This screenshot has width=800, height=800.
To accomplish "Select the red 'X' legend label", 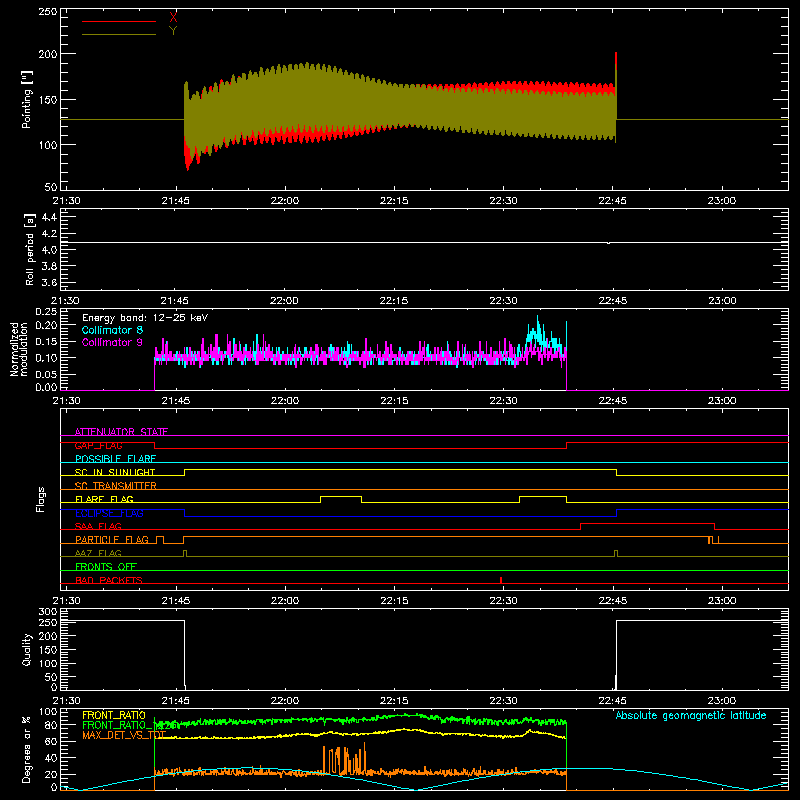I will point(173,18).
